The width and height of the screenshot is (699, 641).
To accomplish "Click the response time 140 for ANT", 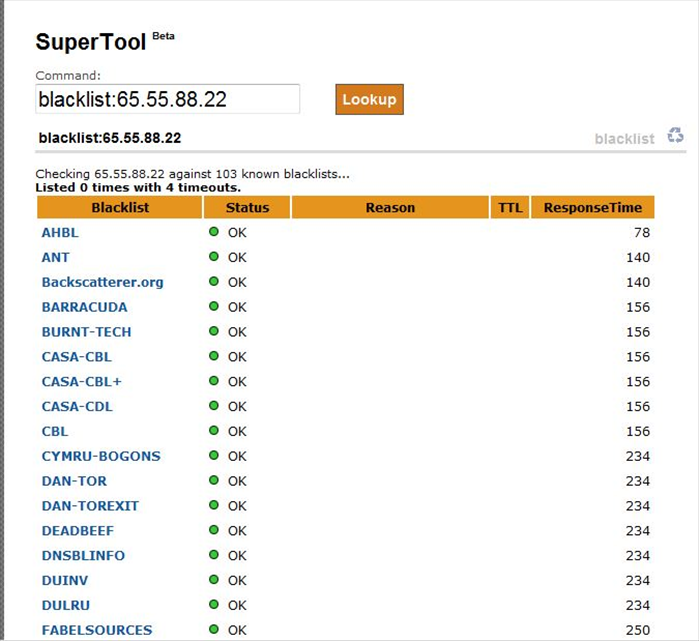I will click(638, 258).
